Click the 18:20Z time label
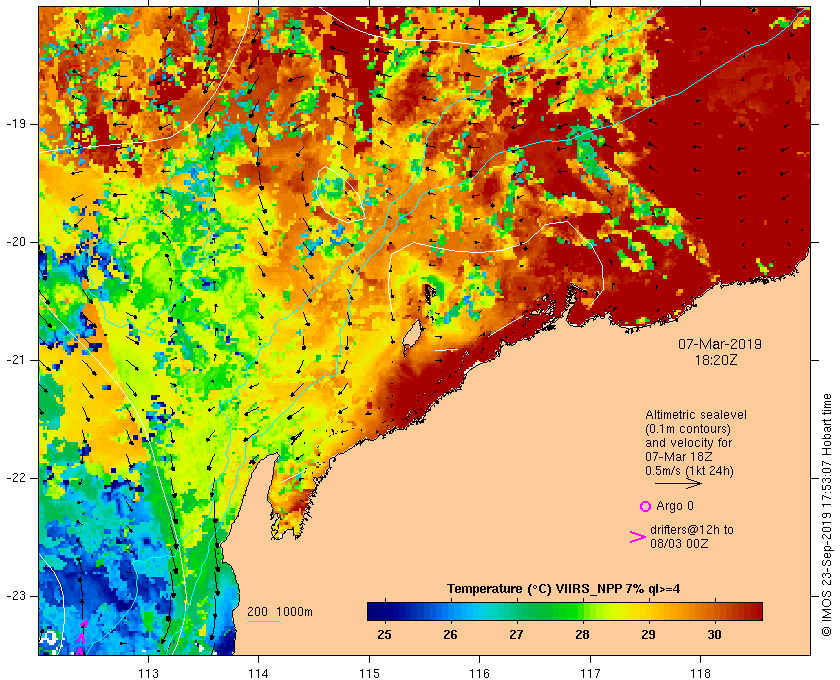The image size is (840, 680). tap(716, 360)
